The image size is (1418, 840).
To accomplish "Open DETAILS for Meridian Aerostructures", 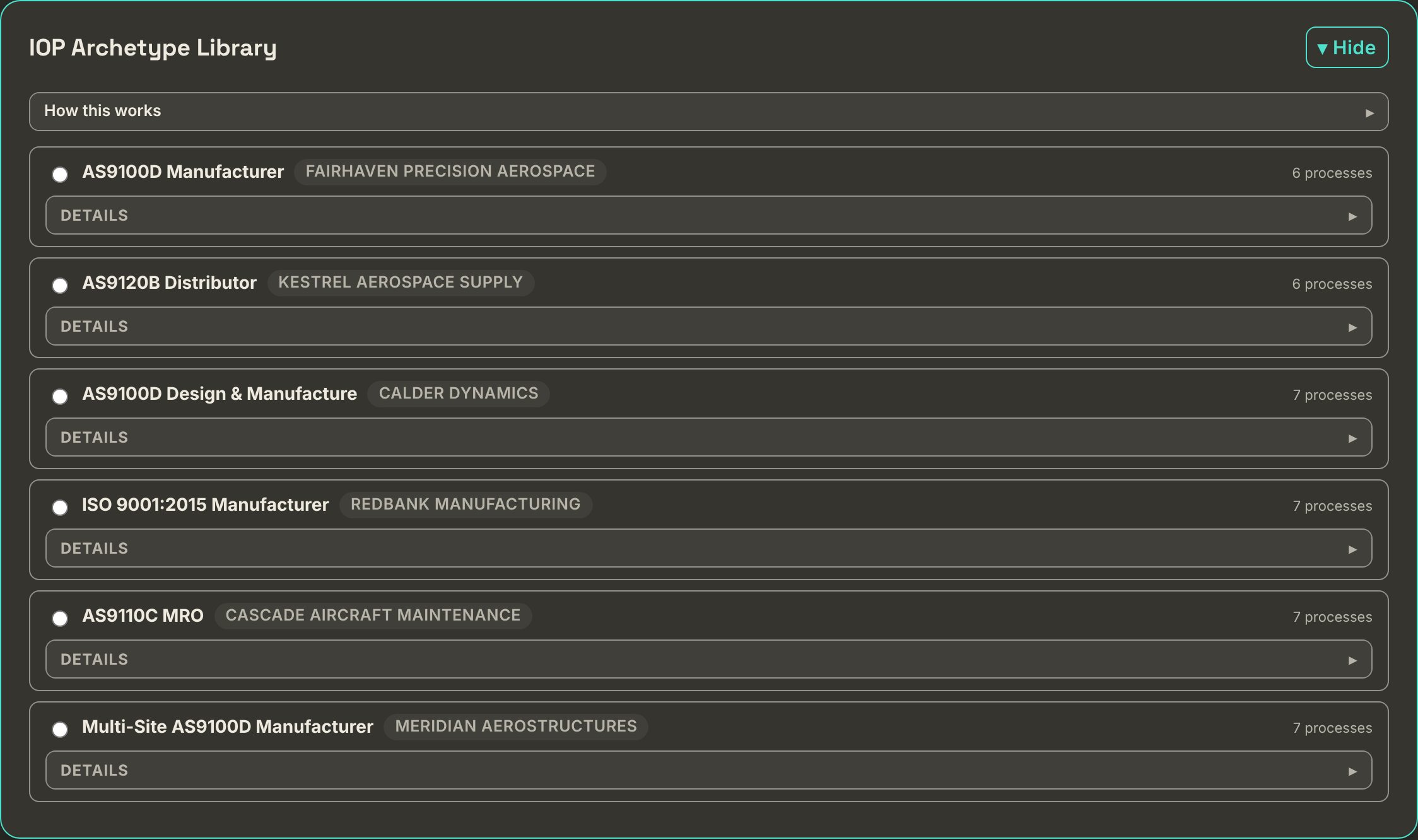I will tap(708, 770).
